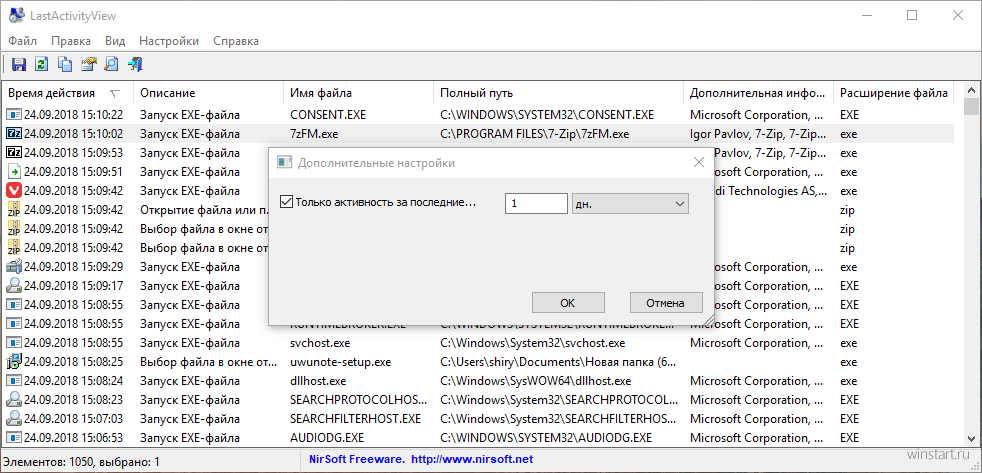Click the Save floppy disk toolbar icon
Image resolution: width=982 pixels, height=473 pixels.
(18, 65)
